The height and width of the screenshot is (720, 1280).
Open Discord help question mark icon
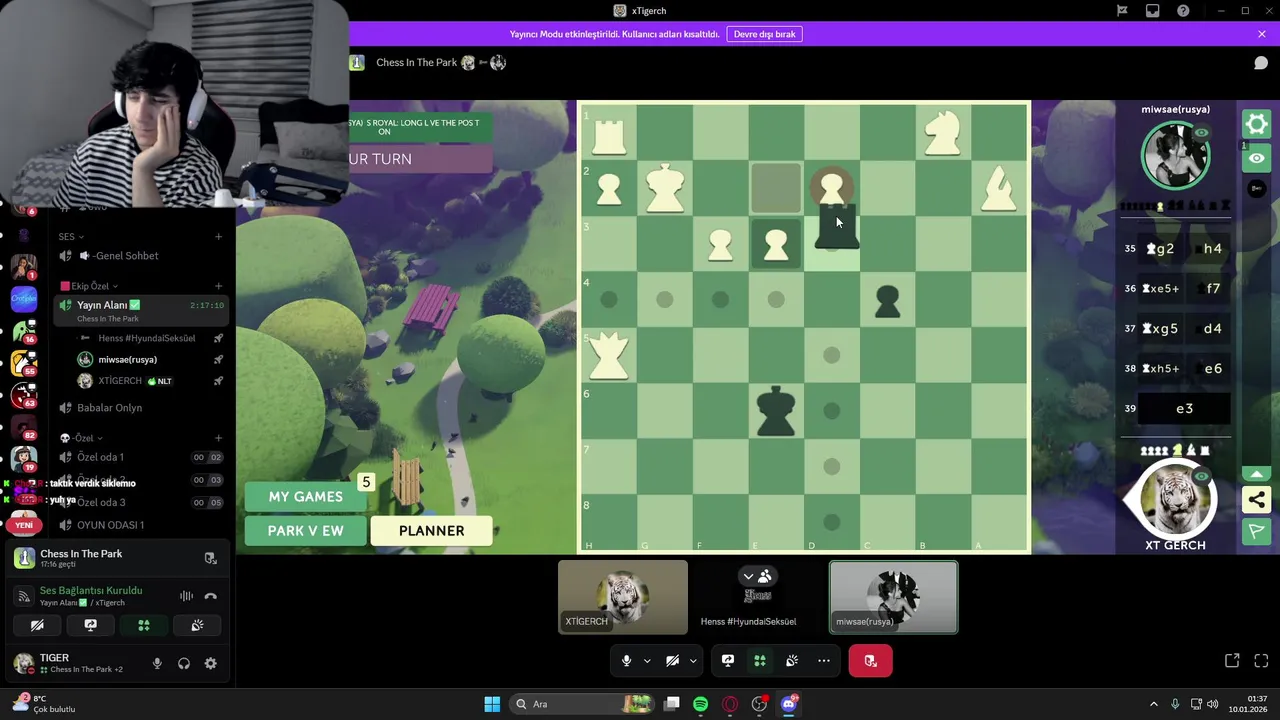[x=1184, y=11]
